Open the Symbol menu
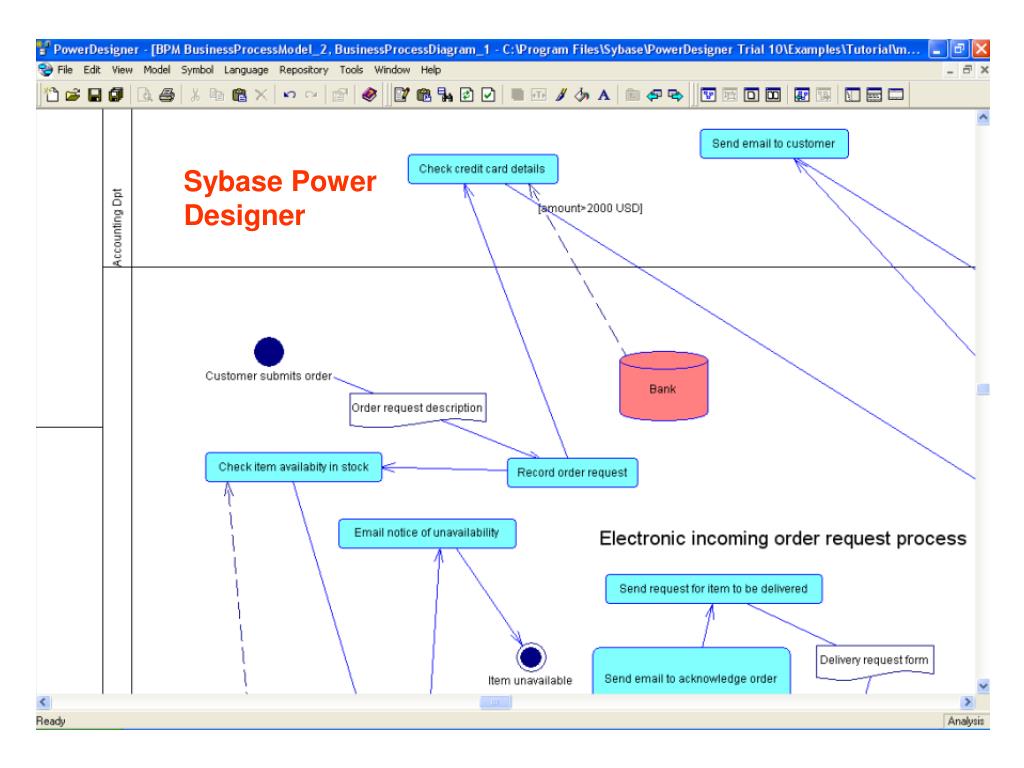1024x768 pixels. 197,70
